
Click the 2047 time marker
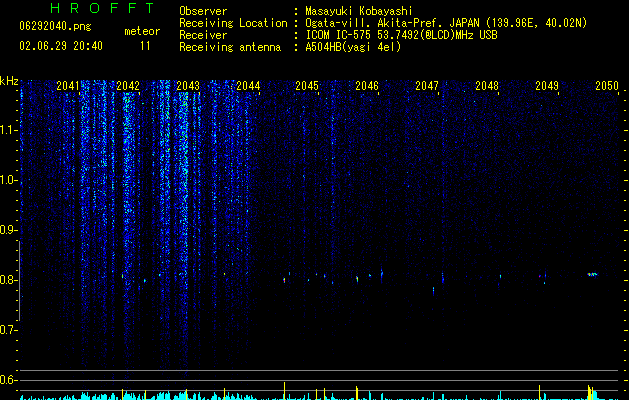427,86
